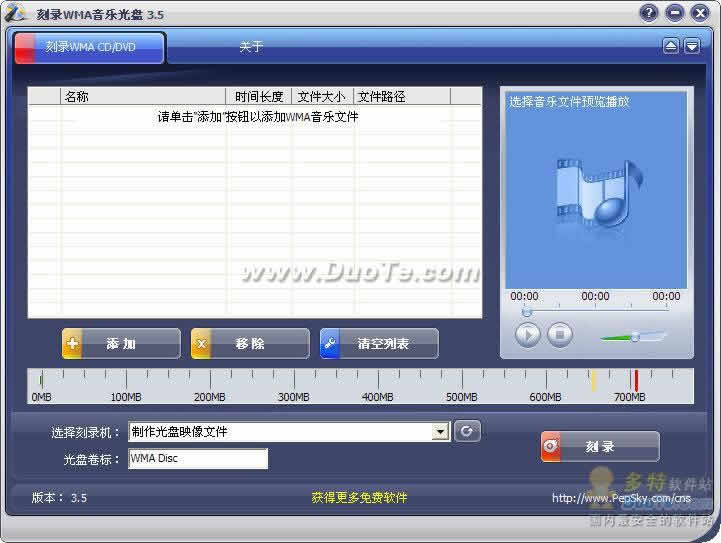The height and width of the screenshot is (543, 721).
Task: Start burning with the 刻录 button
Action: coord(600,446)
